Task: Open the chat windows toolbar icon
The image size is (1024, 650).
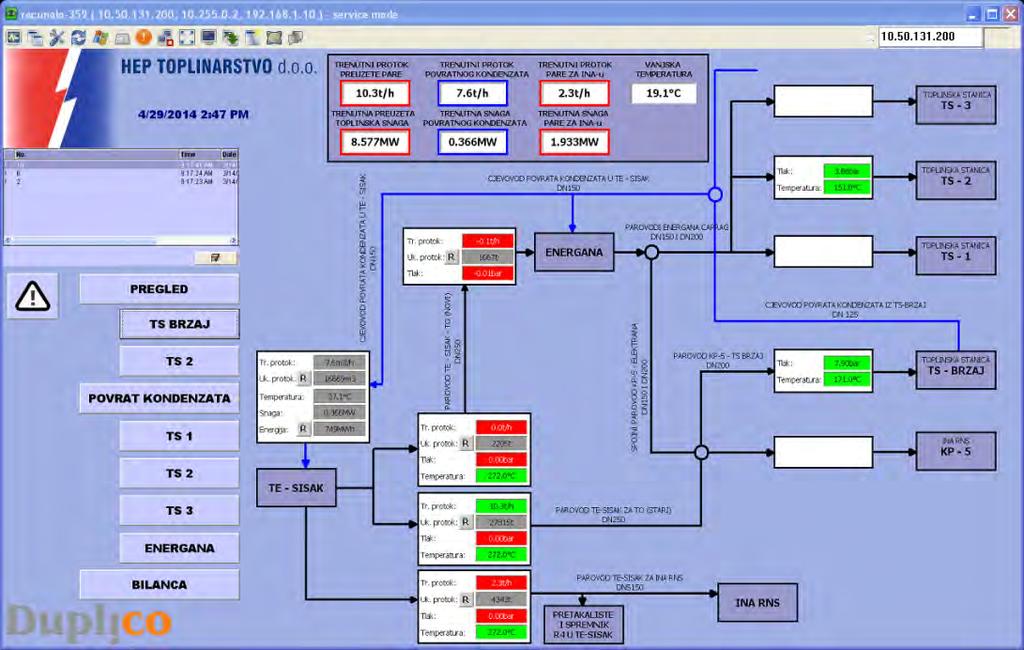Action: click(295, 38)
